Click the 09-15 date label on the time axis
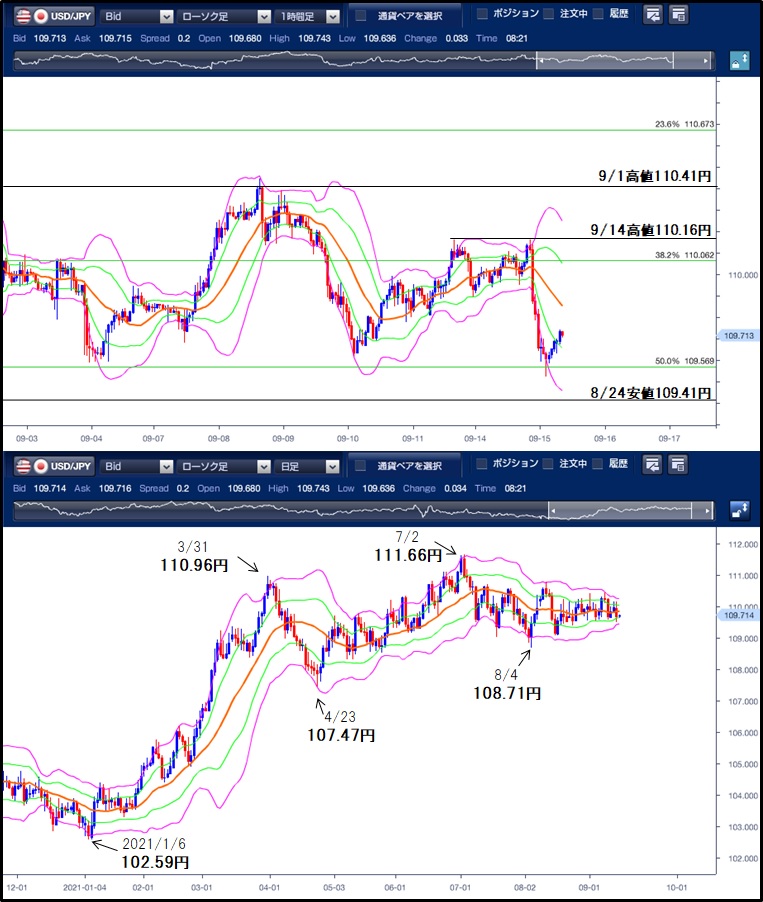 pos(540,438)
